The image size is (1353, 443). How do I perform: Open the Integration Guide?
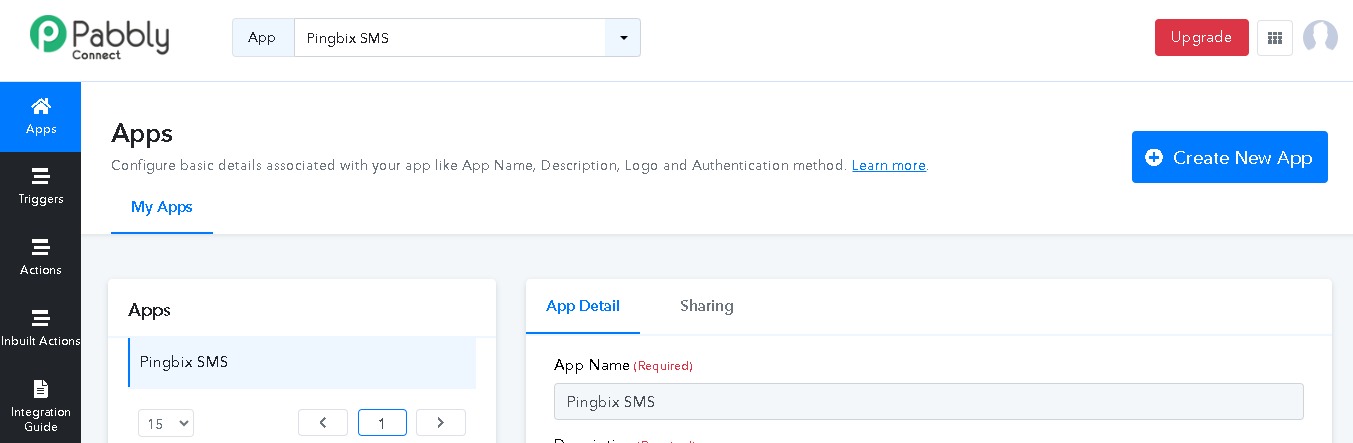click(x=40, y=405)
